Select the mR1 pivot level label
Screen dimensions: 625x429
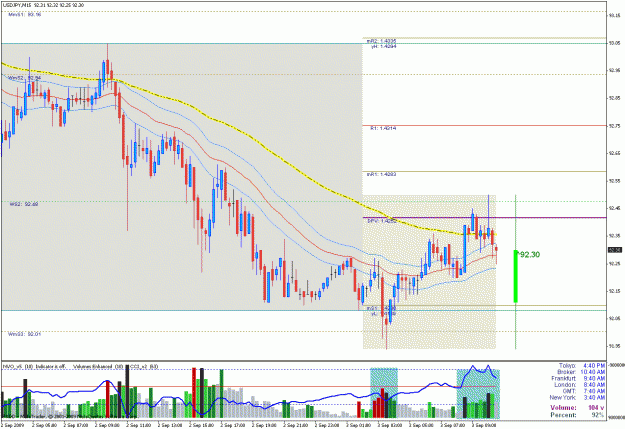pyautogui.click(x=381, y=174)
